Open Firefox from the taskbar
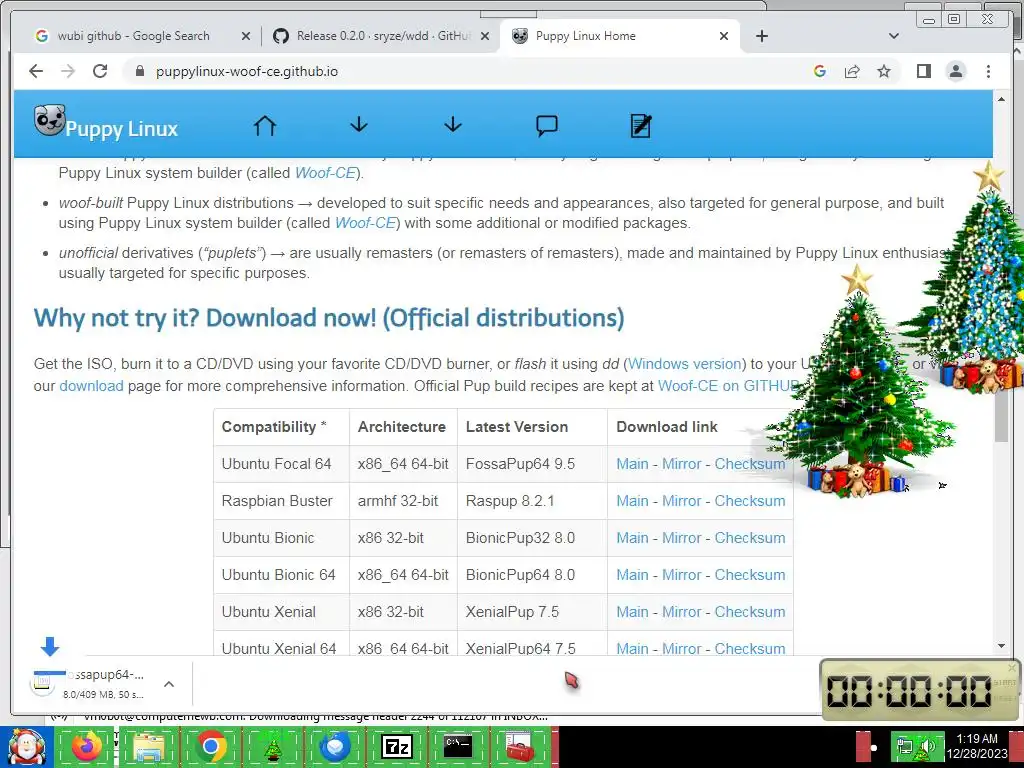 pos(87,746)
